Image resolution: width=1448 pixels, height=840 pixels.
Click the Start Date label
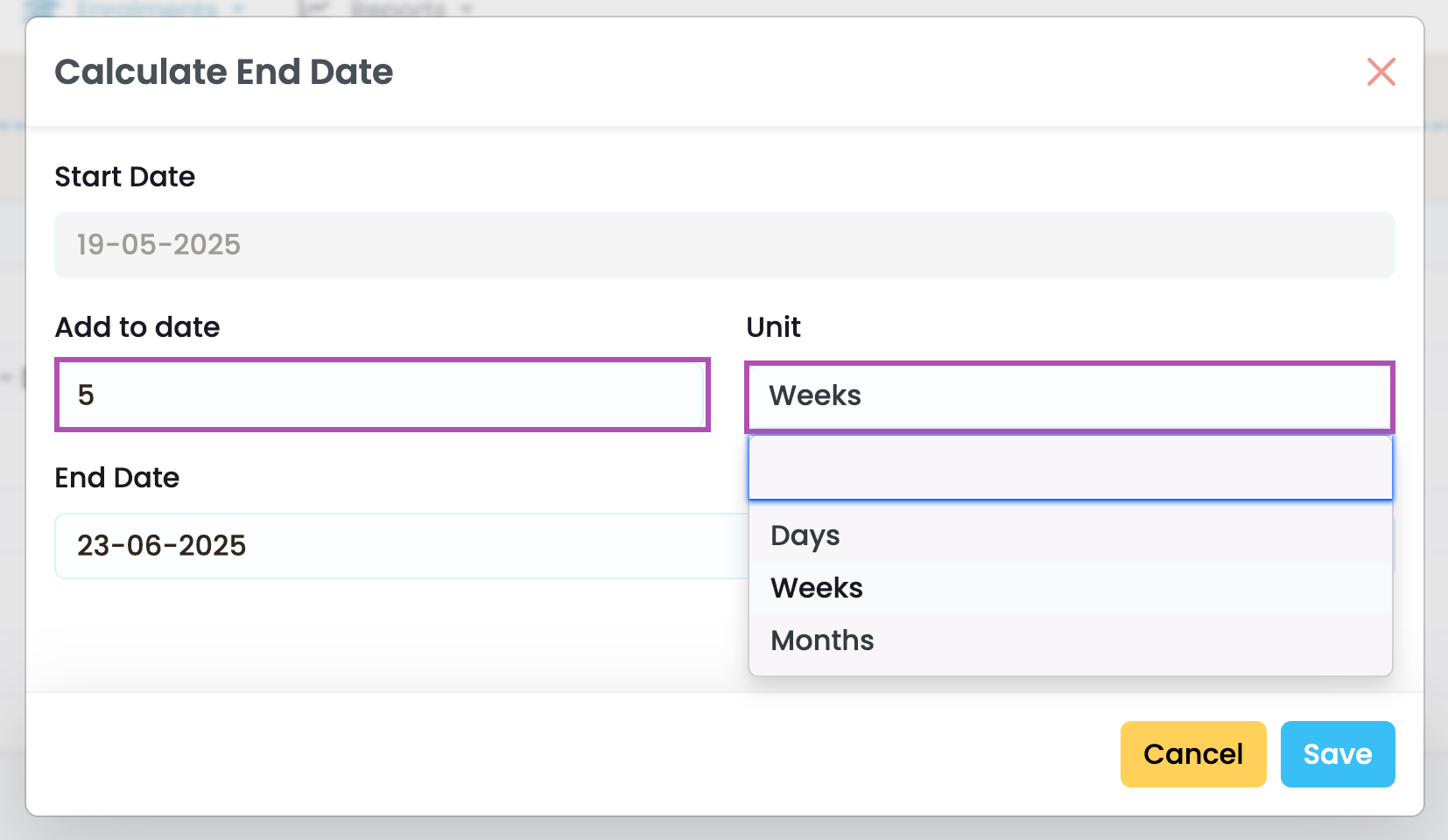(125, 177)
